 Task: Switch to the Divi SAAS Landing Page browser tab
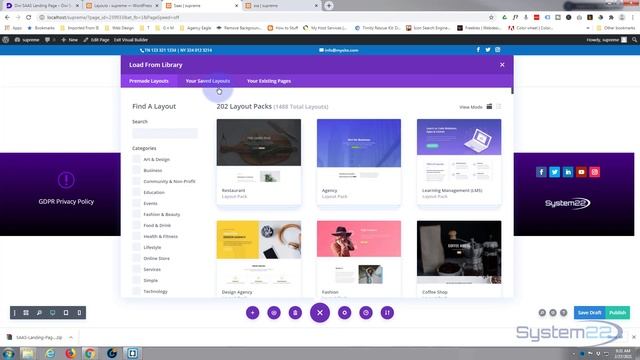[x=41, y=6]
